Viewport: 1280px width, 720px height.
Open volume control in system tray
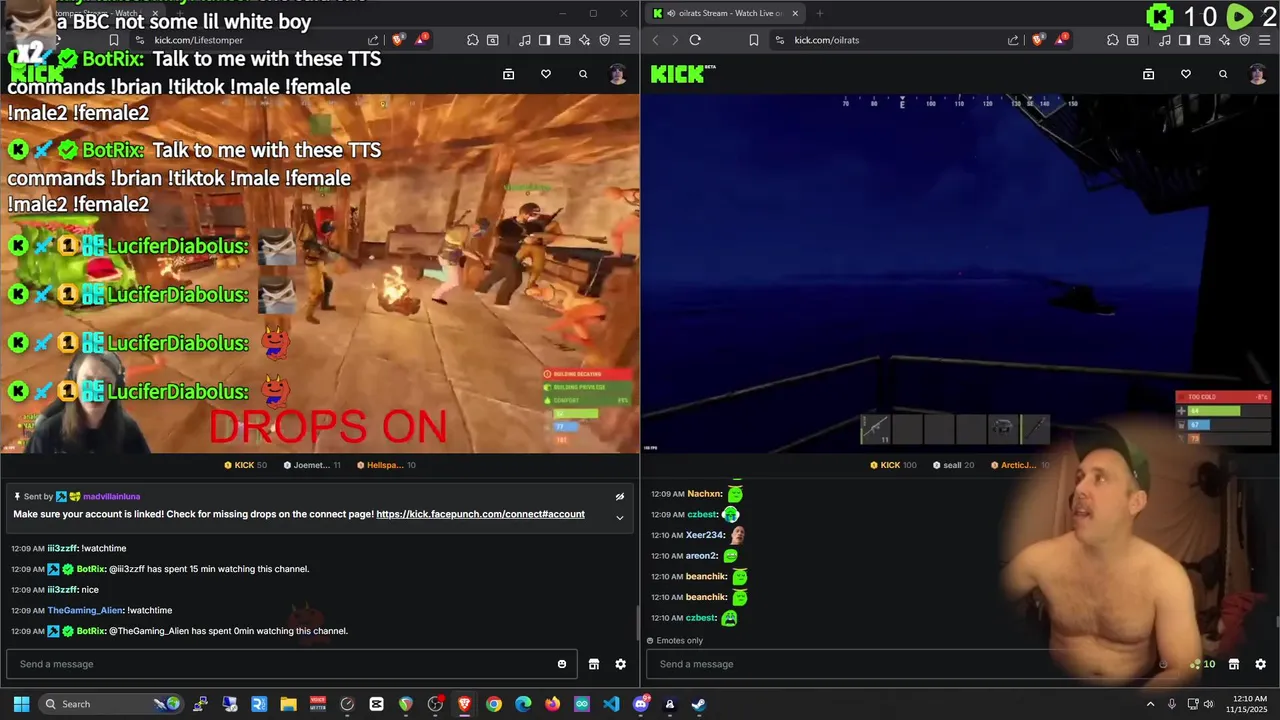click(x=1208, y=704)
